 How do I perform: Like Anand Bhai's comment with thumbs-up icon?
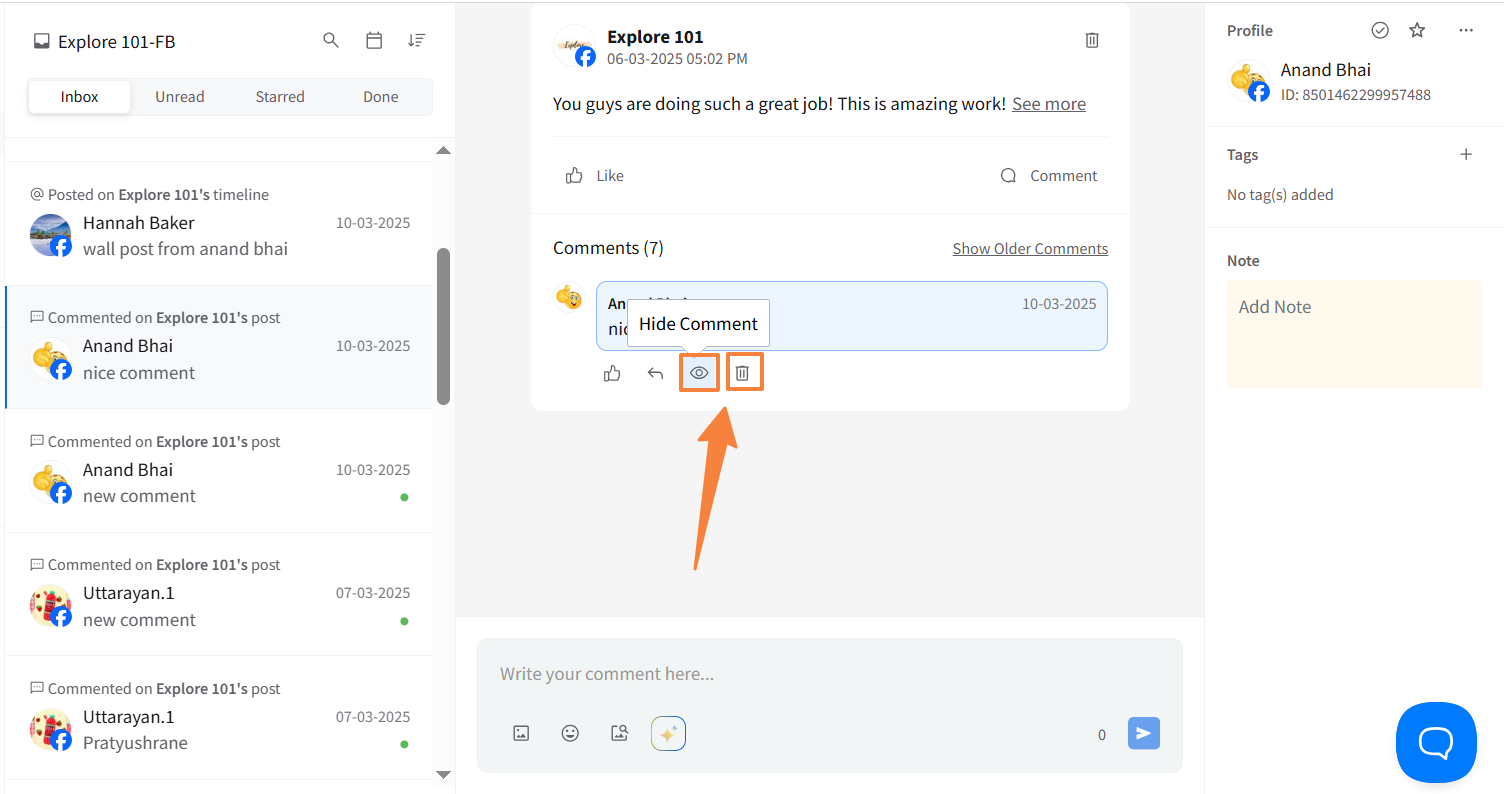click(x=612, y=373)
